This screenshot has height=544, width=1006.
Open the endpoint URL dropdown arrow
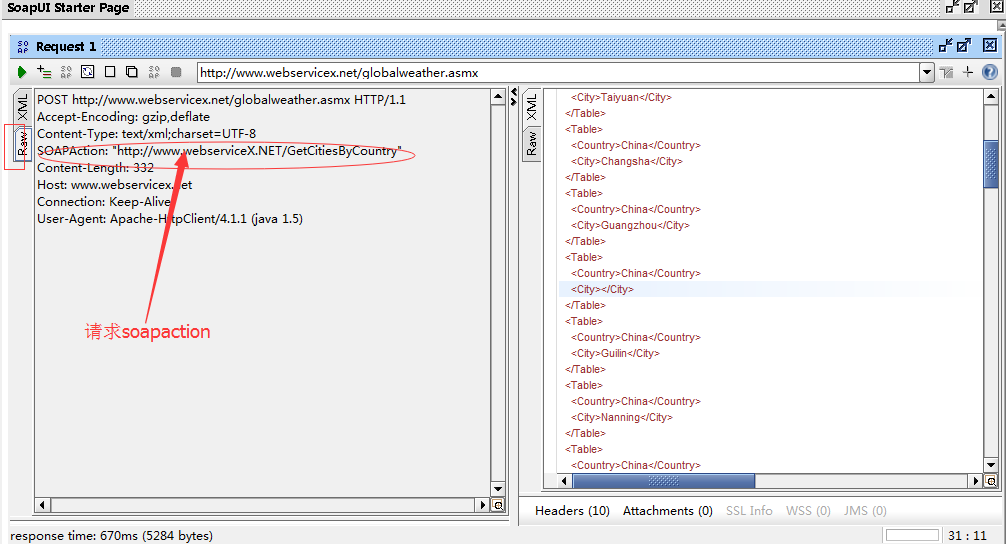click(926, 72)
